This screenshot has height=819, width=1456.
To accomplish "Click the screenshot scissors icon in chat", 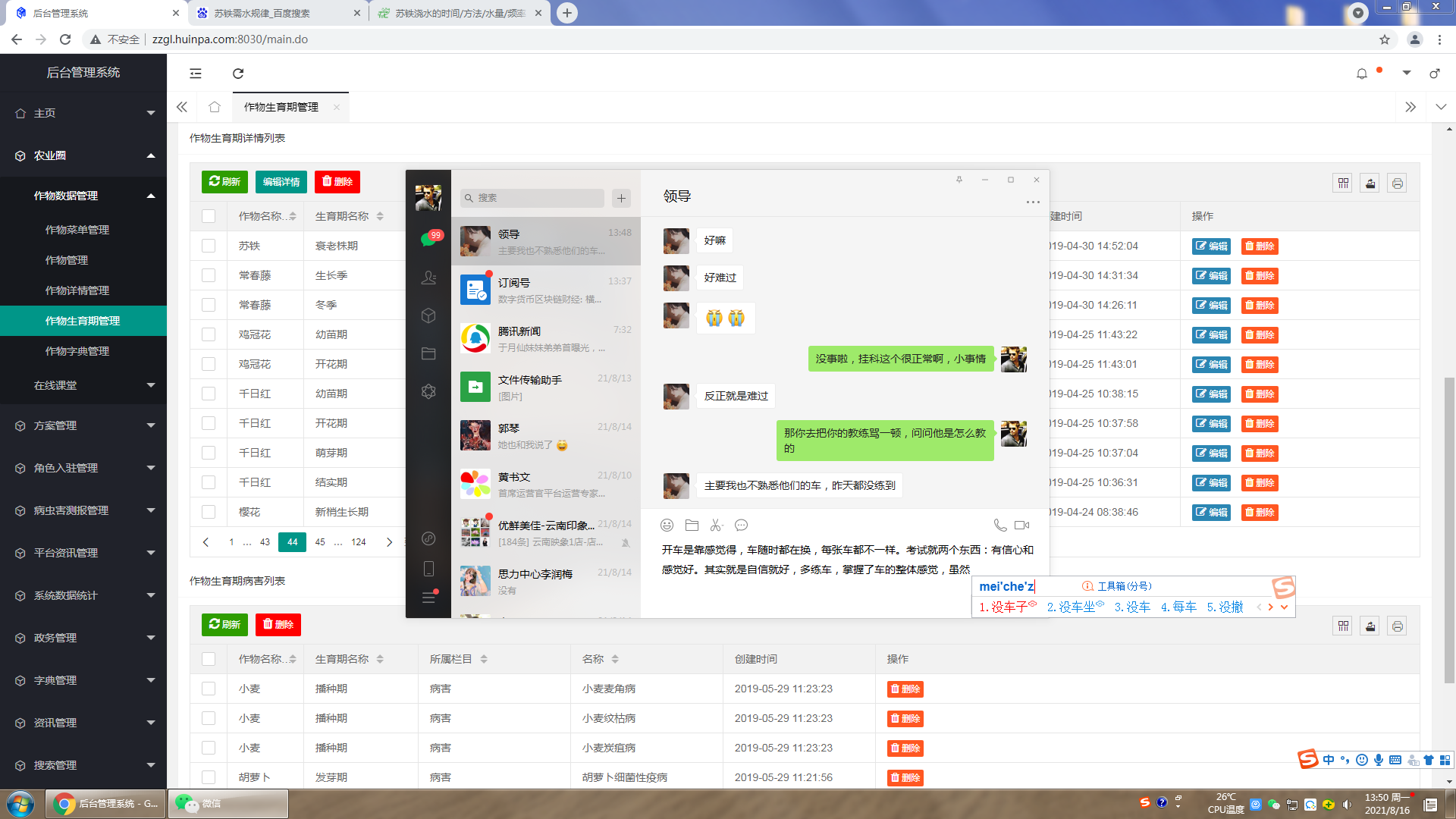I will (x=716, y=525).
